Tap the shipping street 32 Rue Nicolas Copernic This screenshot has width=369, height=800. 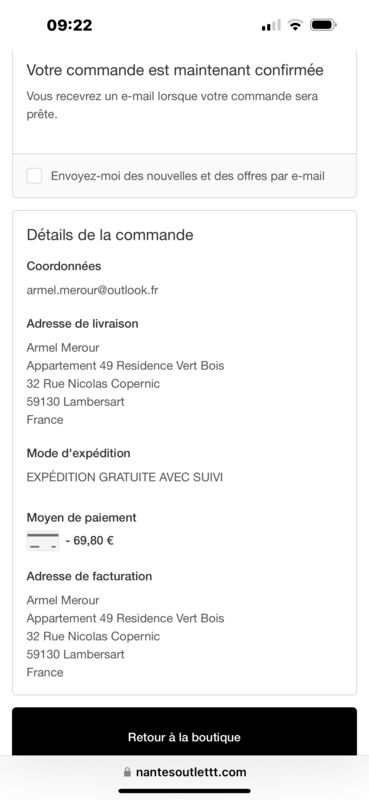point(93,384)
